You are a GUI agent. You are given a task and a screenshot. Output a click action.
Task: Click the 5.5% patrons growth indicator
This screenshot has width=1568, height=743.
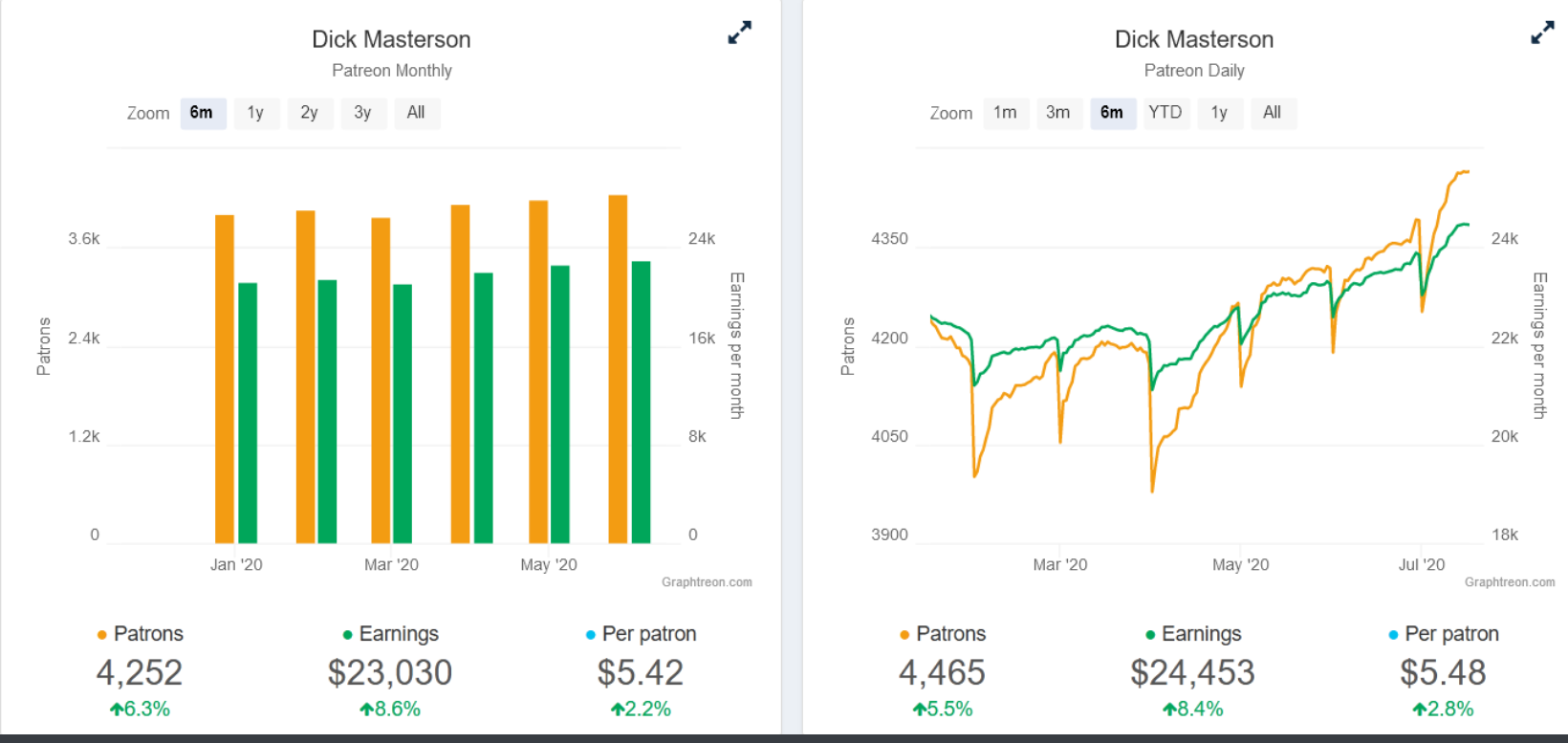tap(943, 710)
